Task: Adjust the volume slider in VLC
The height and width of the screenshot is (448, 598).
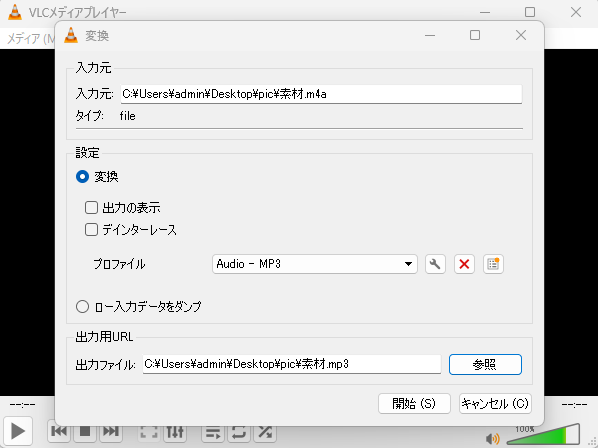Action: click(543, 435)
